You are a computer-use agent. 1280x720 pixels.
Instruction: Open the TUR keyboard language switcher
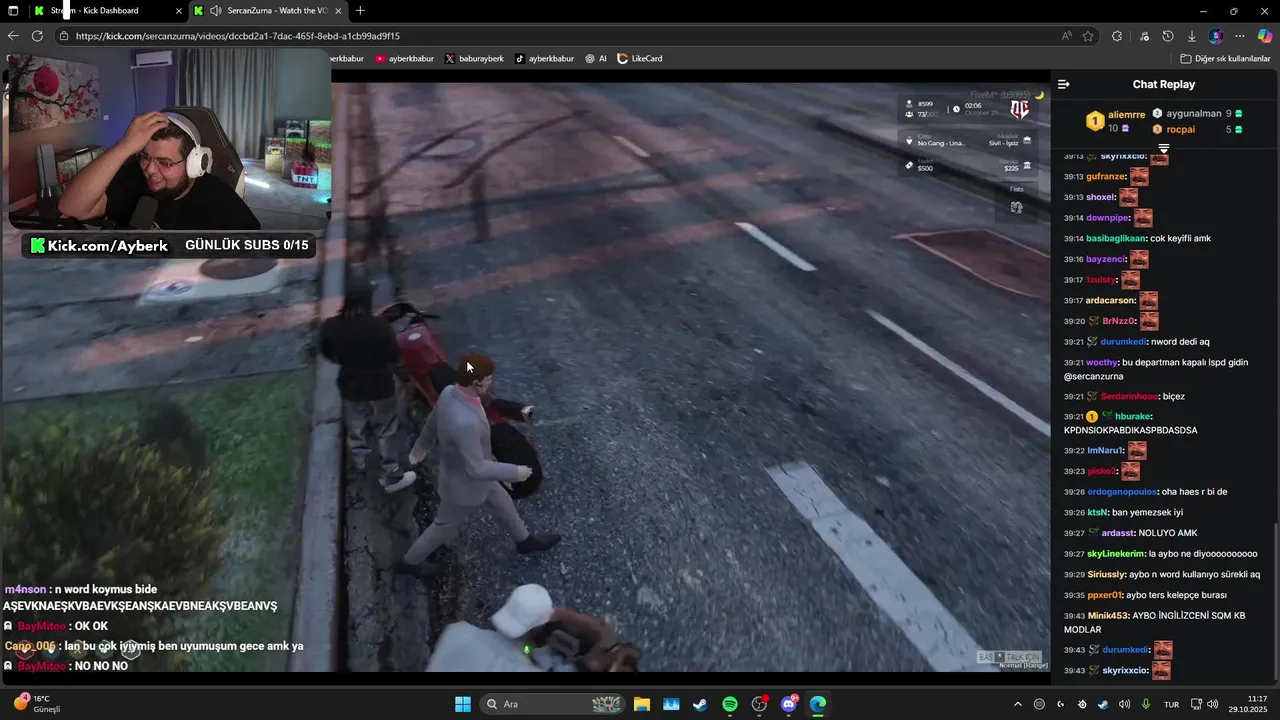(1171, 704)
